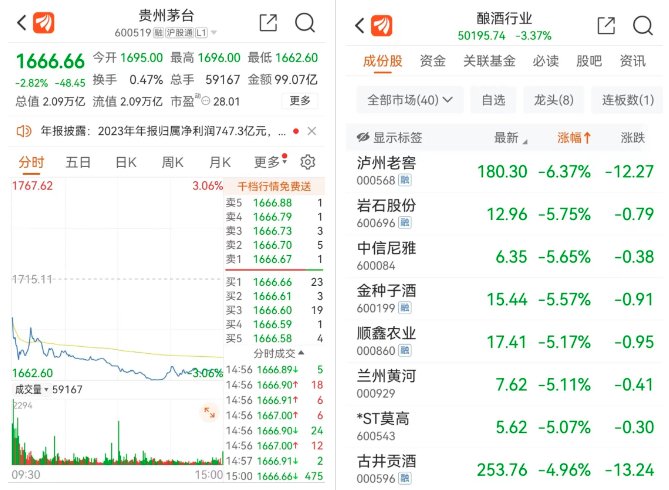Viewport: 669px width, 490px height.
Task: Switch to the 资讯 tab
Action: [633, 61]
